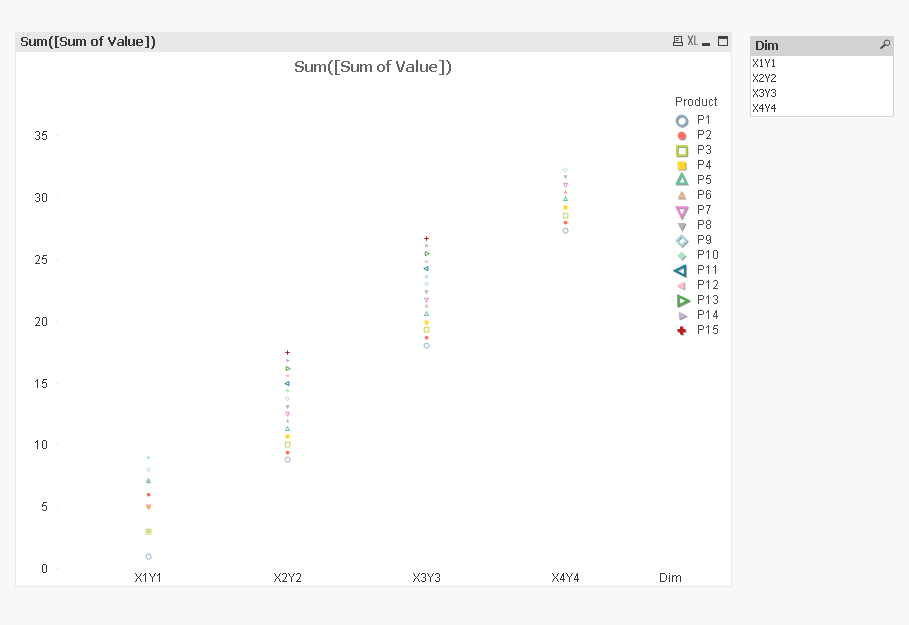The height and width of the screenshot is (625, 909).
Task: Click the Print chart icon
Action: (x=680, y=42)
